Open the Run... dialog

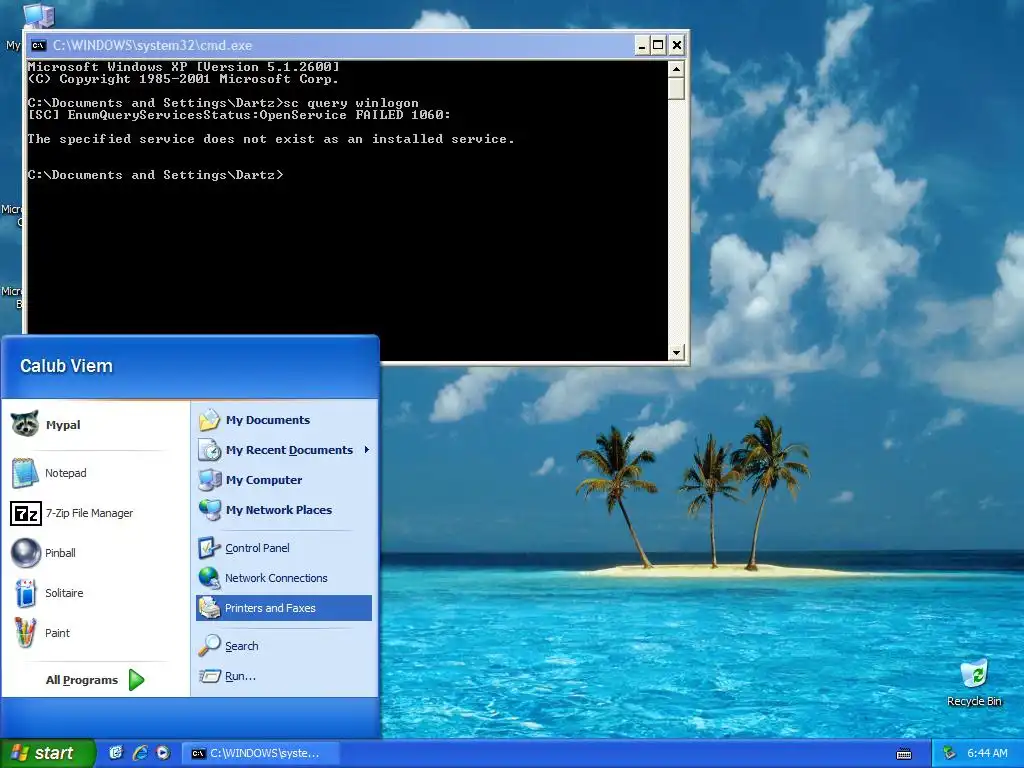(x=283, y=676)
